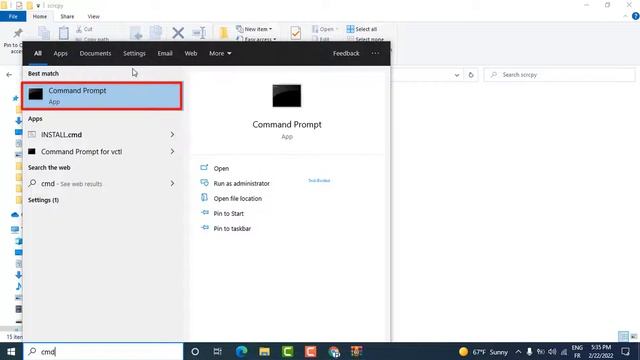Click inside the taskbar search box
This screenshot has width=640, height=360.
(x=103, y=351)
